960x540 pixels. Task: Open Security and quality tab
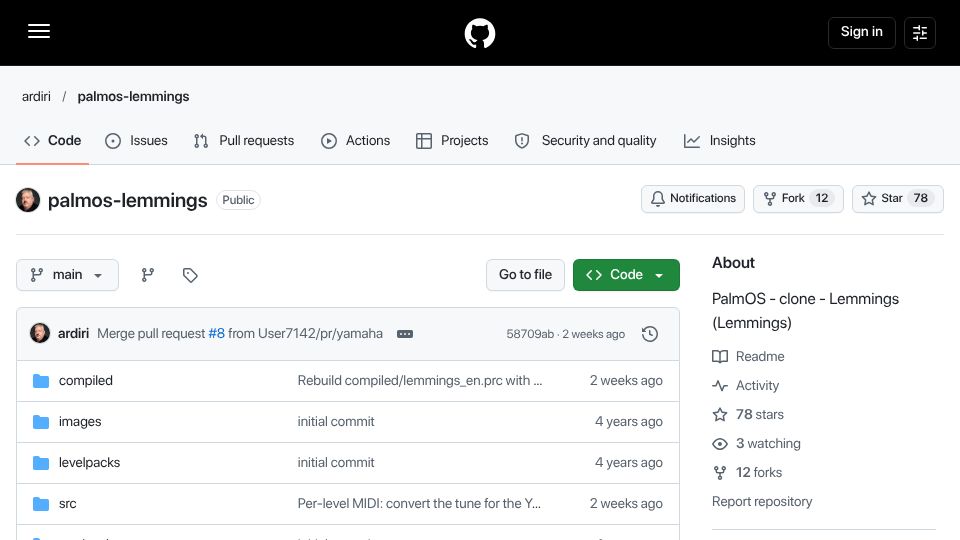(x=585, y=141)
